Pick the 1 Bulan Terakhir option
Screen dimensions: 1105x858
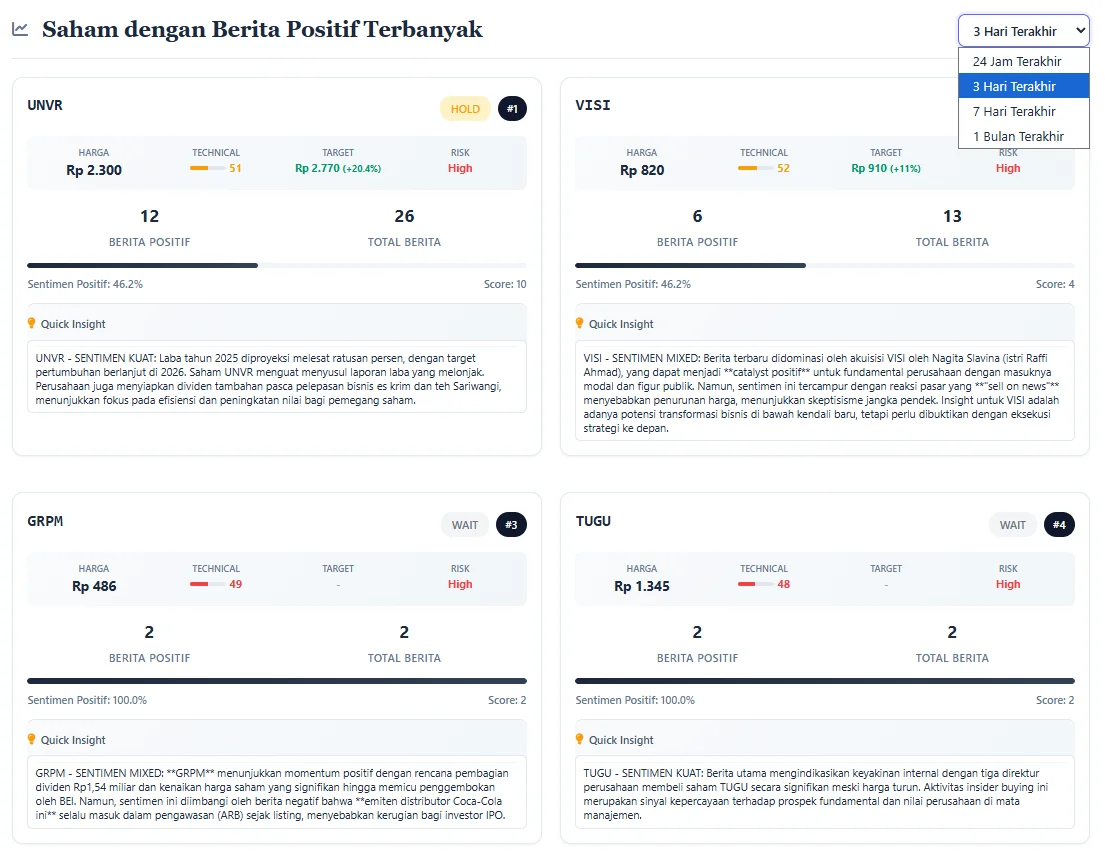1018,136
